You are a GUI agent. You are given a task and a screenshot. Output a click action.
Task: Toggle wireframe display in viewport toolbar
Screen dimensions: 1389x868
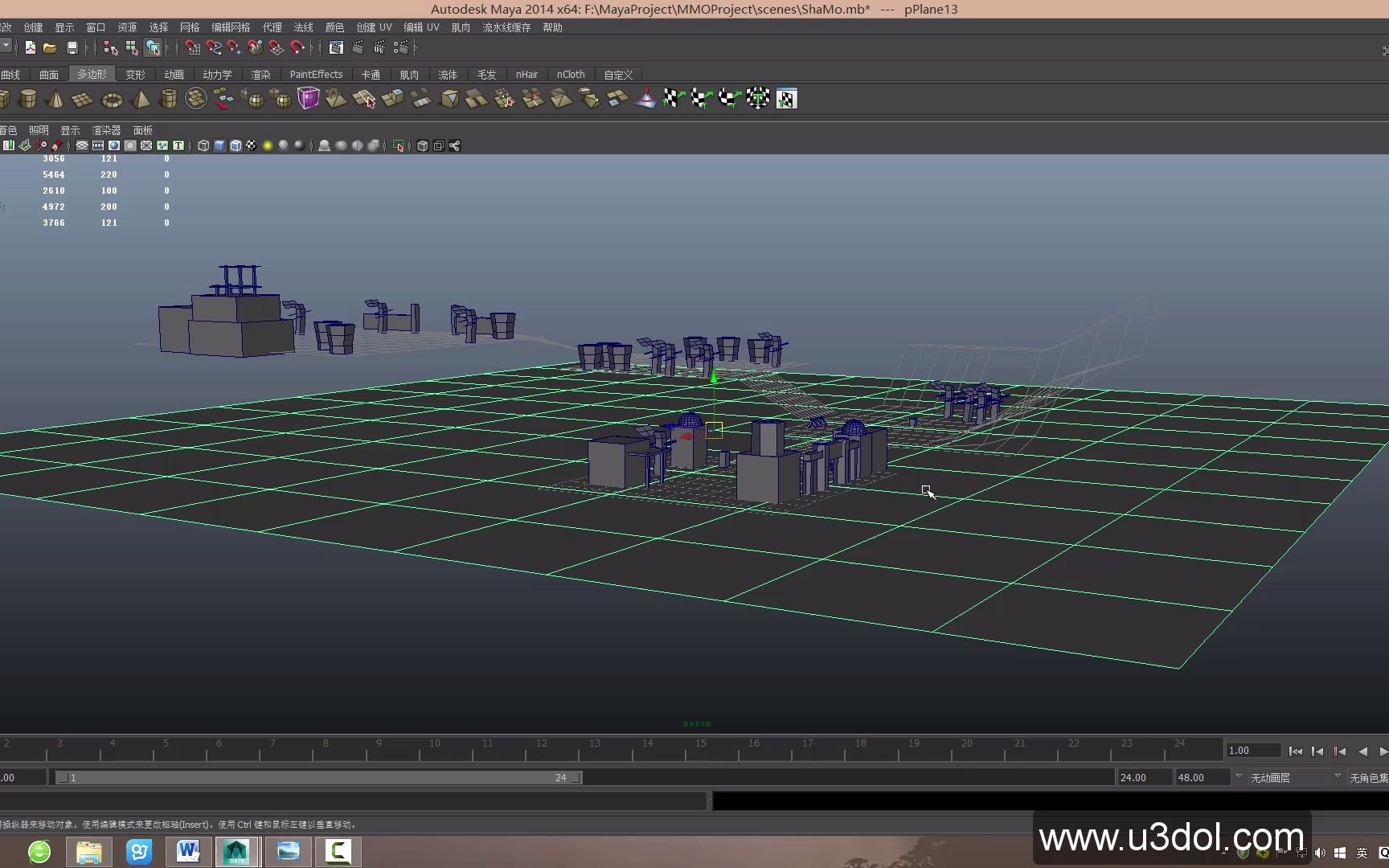(203, 145)
